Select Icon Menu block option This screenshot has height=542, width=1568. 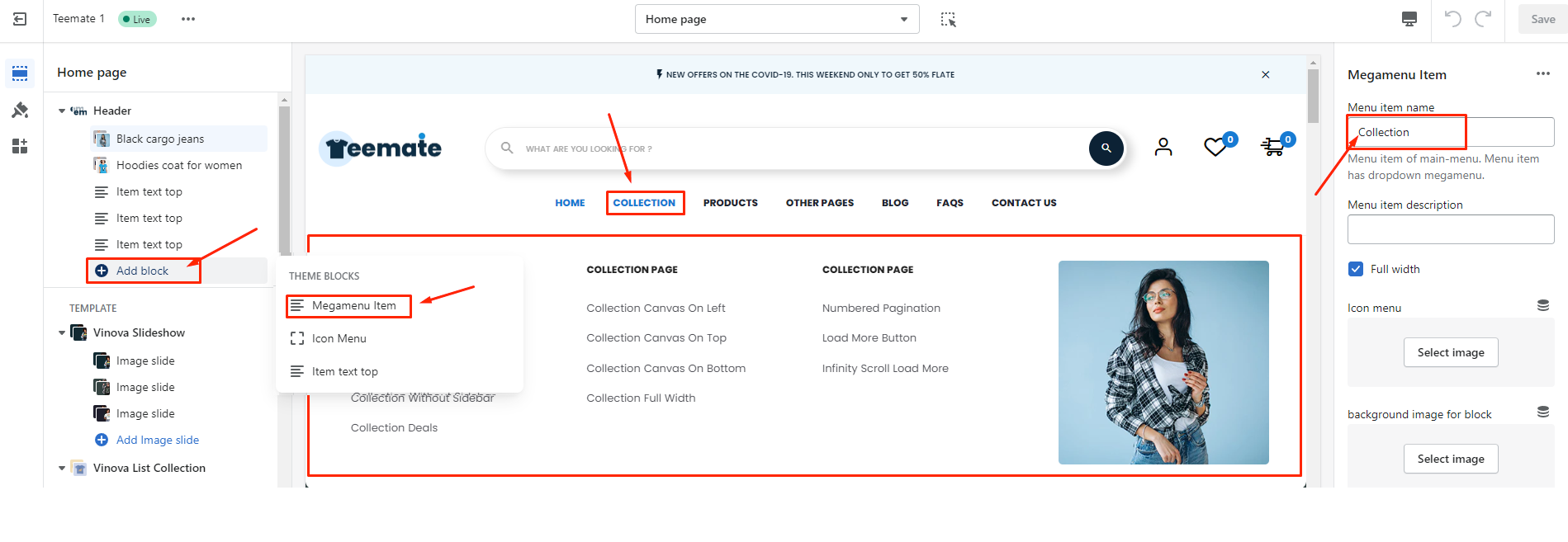point(339,338)
